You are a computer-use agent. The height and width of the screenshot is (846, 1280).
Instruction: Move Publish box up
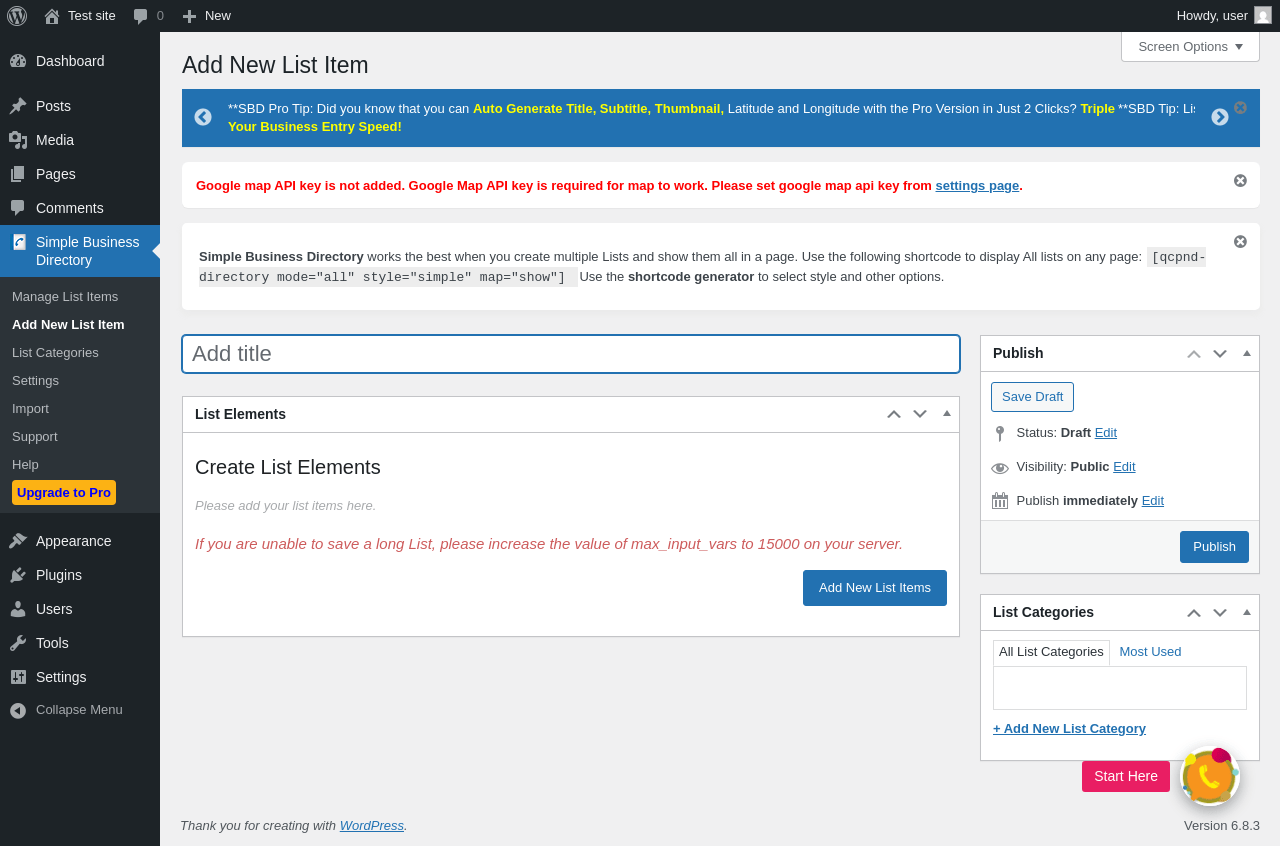click(x=1194, y=353)
